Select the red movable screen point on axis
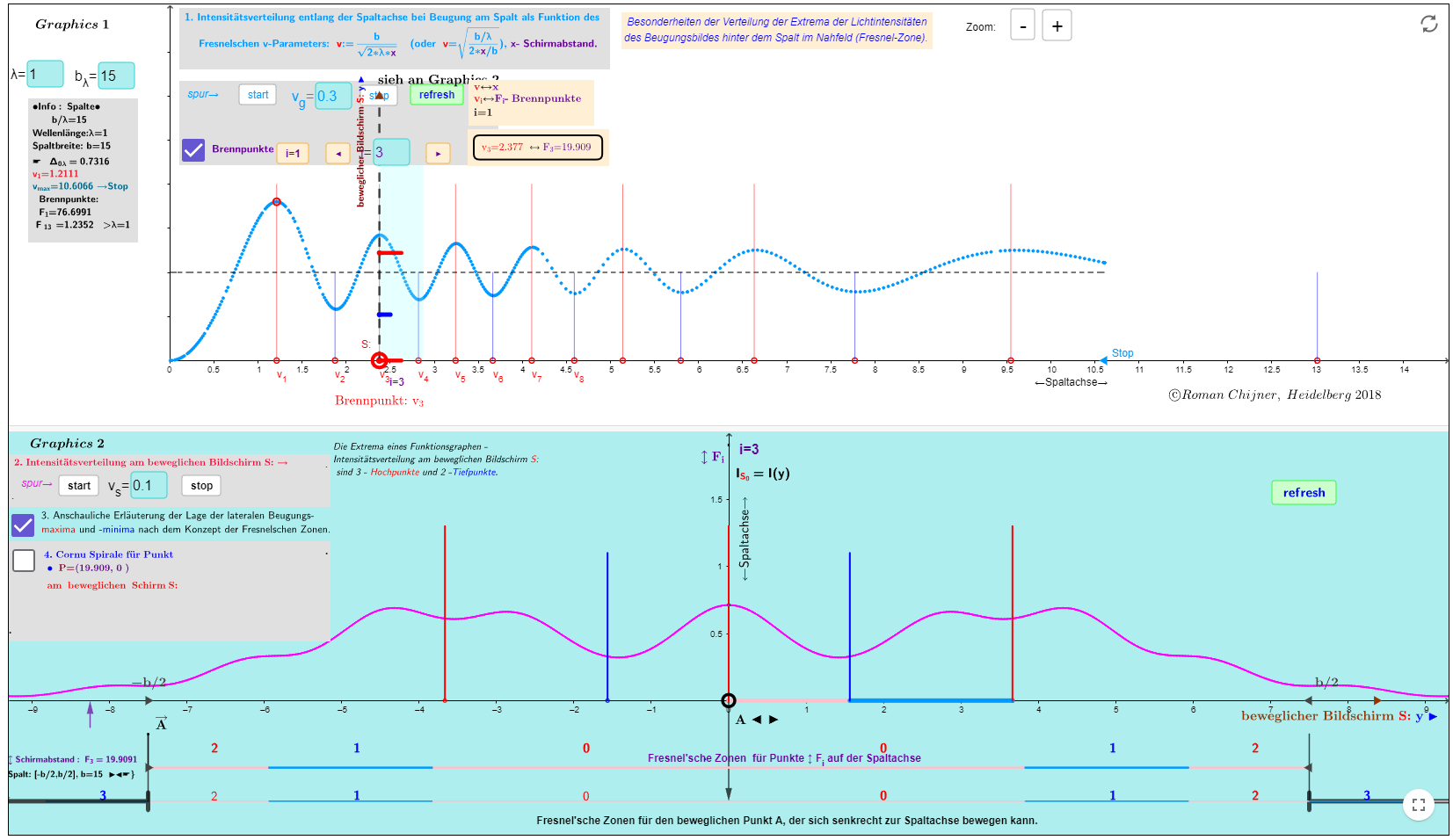 (x=379, y=360)
